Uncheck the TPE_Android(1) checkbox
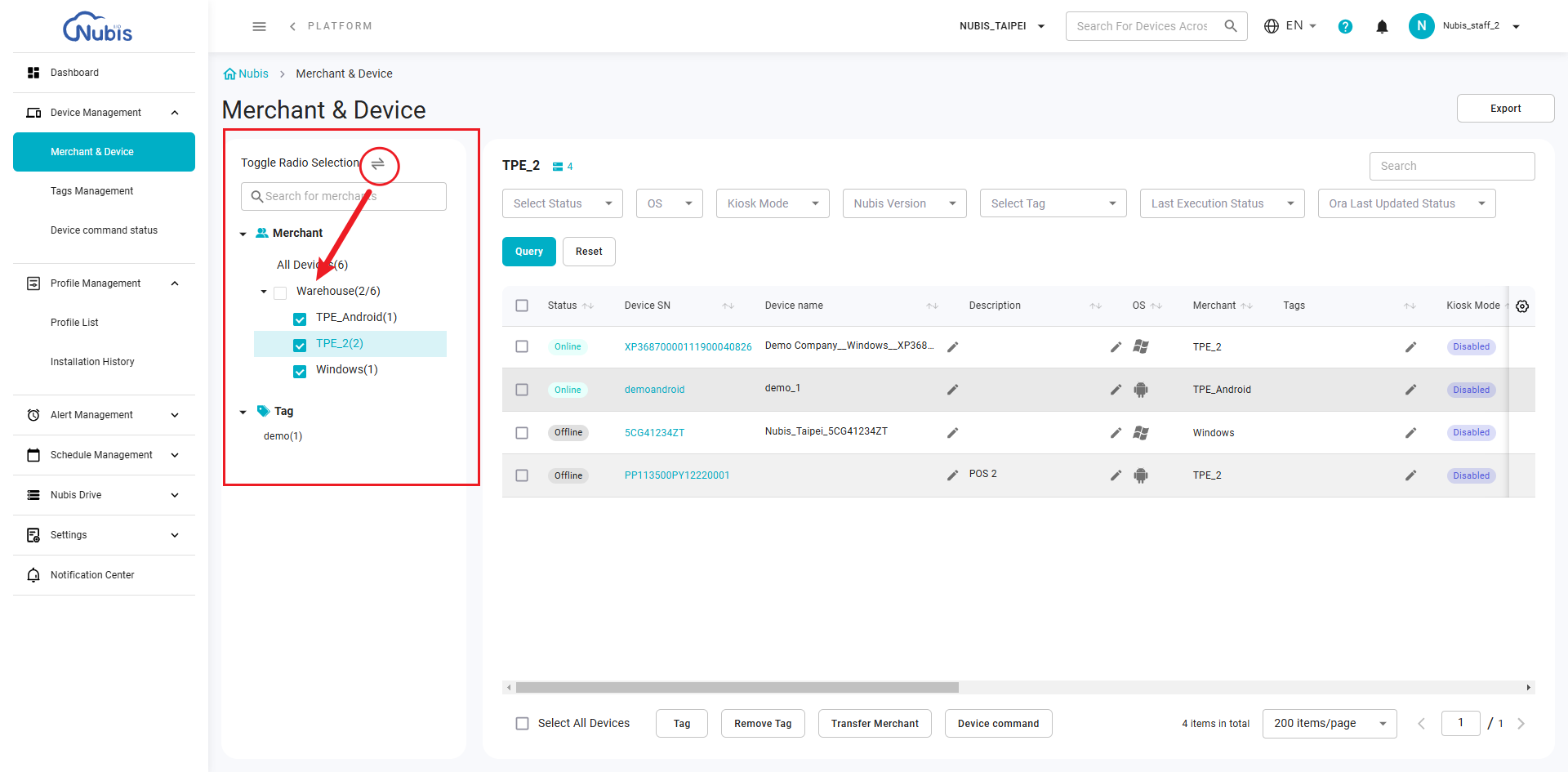 [300, 319]
